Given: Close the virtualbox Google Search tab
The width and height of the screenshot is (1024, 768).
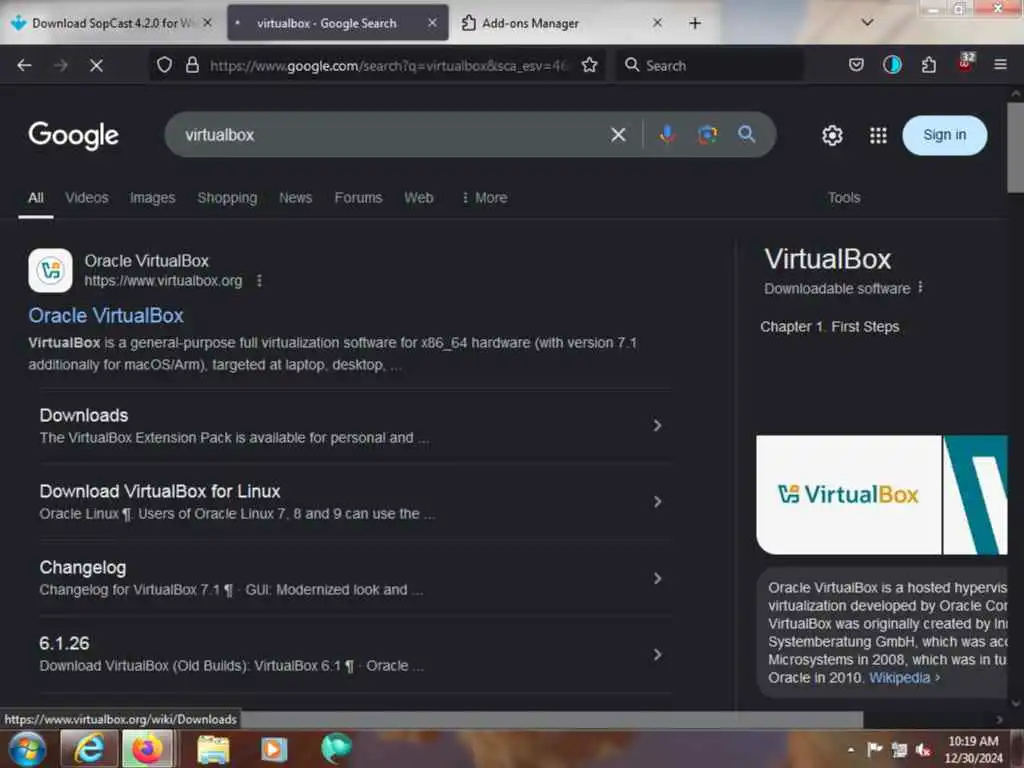Looking at the screenshot, I should tap(432, 23).
